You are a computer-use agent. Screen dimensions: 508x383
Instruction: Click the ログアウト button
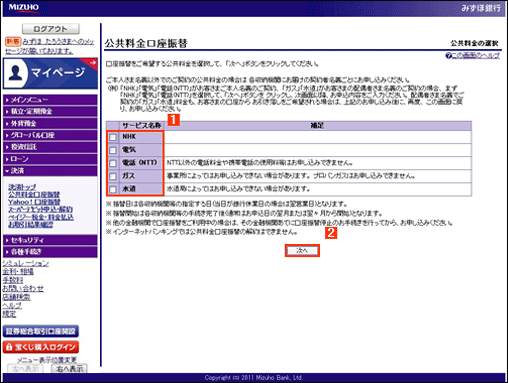pos(51,29)
